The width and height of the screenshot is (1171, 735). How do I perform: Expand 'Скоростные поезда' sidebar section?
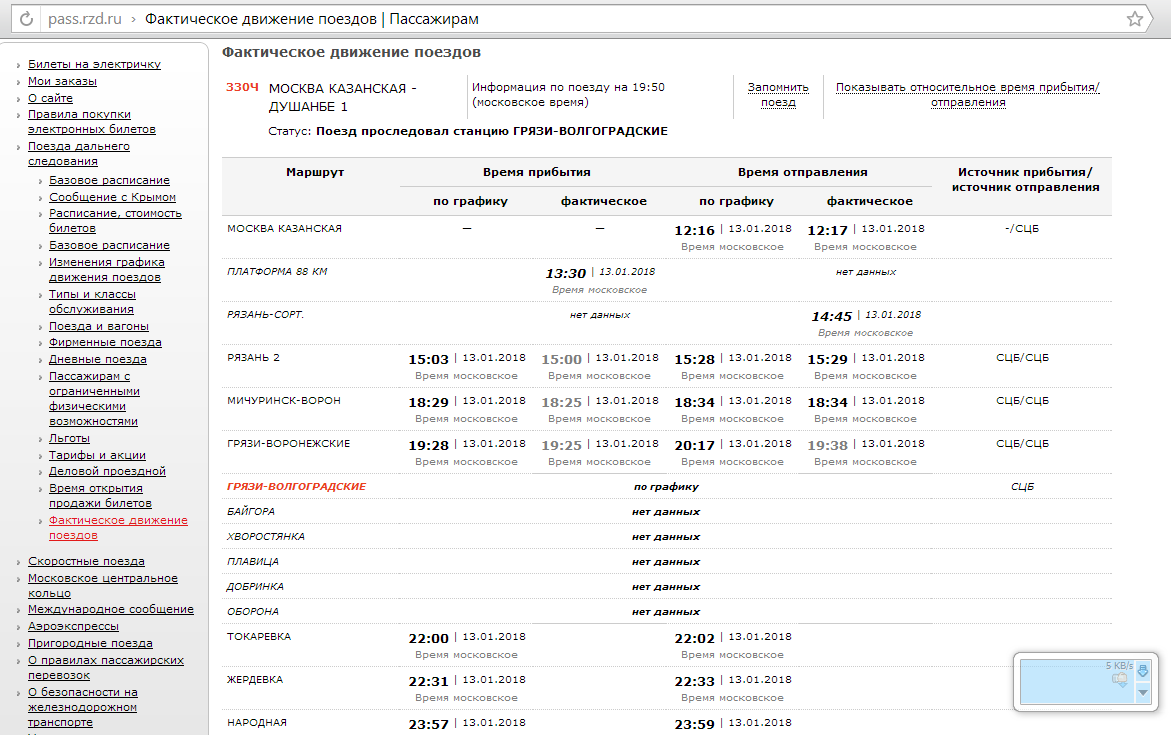(x=86, y=561)
